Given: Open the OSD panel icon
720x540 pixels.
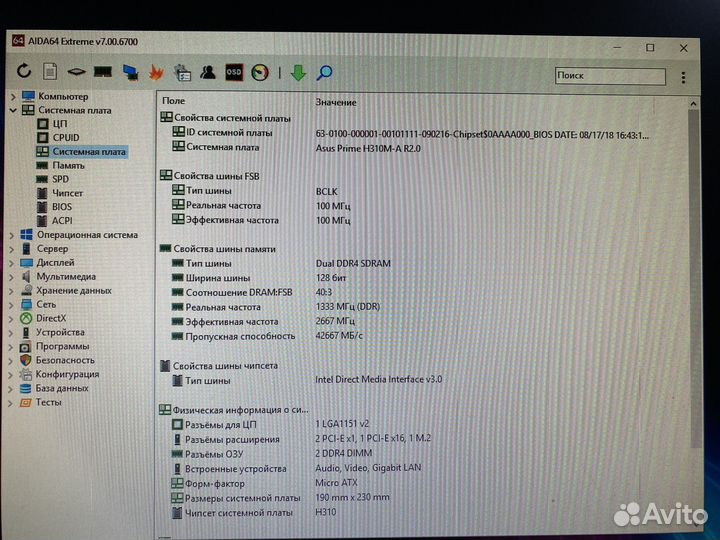Looking at the screenshot, I should click(x=234, y=72).
